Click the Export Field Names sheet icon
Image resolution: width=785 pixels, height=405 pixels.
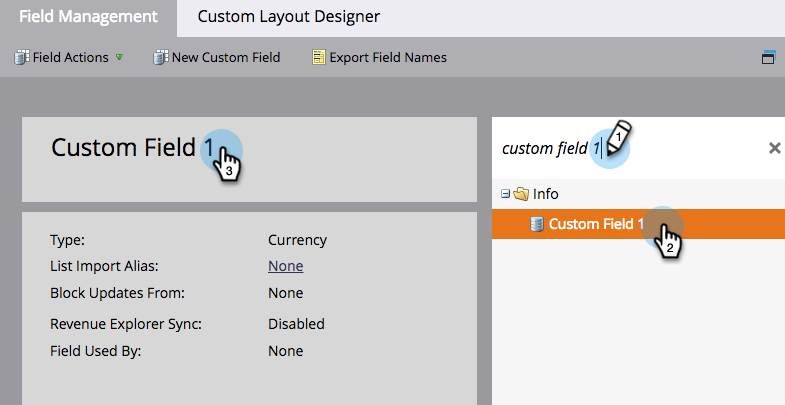319,58
